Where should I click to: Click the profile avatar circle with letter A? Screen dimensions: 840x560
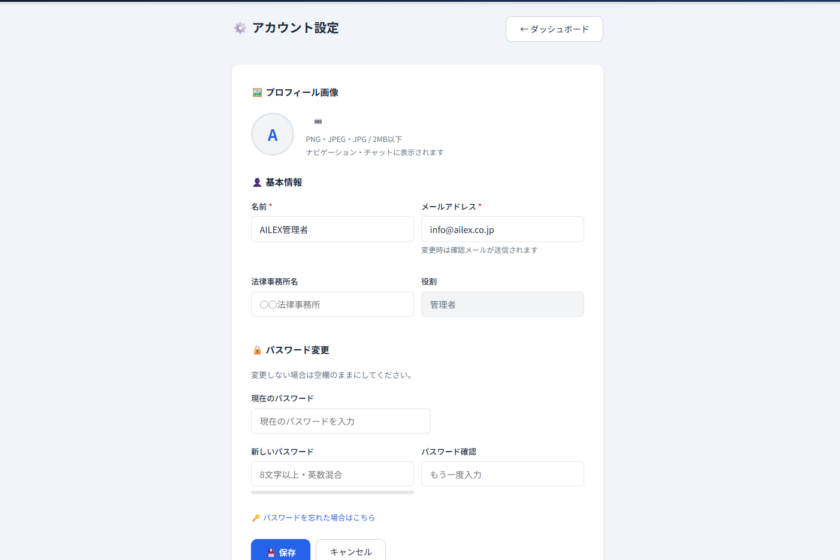click(x=272, y=134)
